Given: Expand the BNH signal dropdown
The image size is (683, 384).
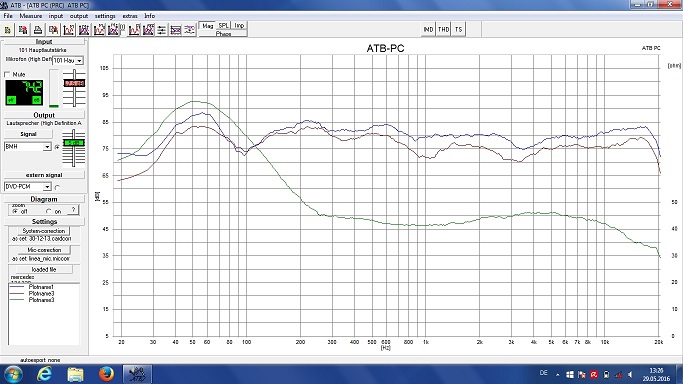Looking at the screenshot, I should coord(47,147).
